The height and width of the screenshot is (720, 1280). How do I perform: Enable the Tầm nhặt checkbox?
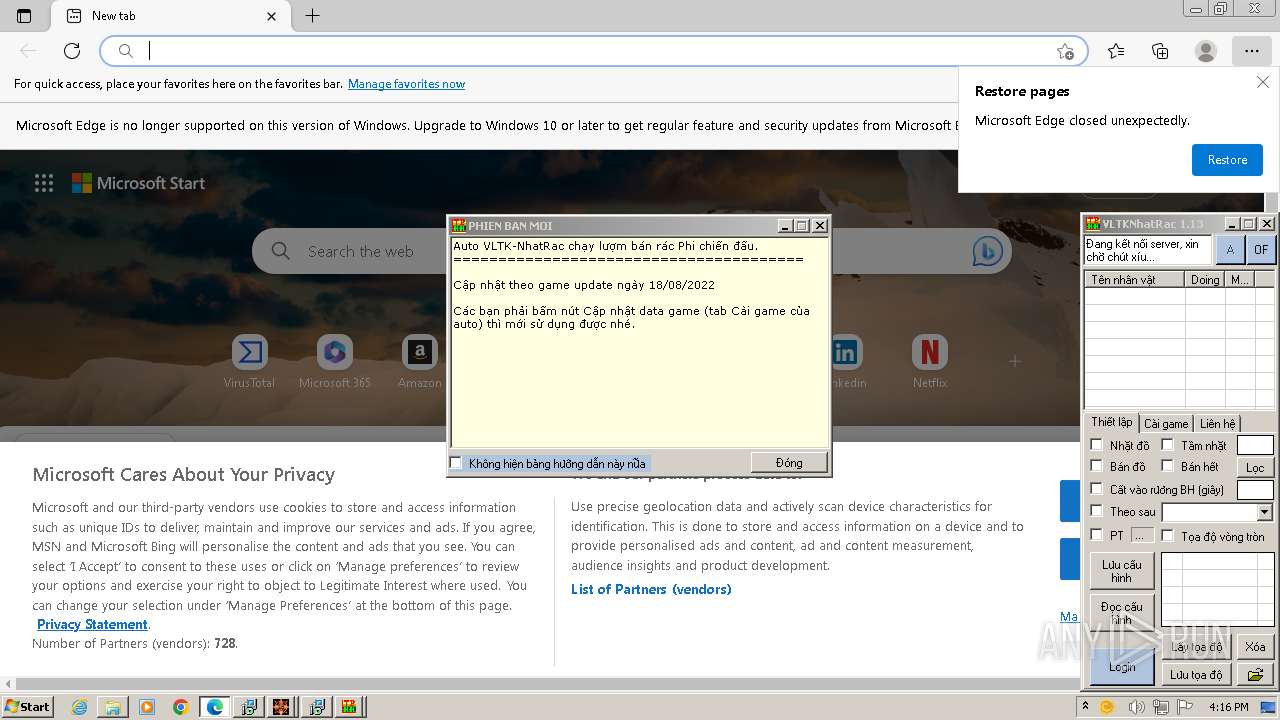(x=1167, y=445)
